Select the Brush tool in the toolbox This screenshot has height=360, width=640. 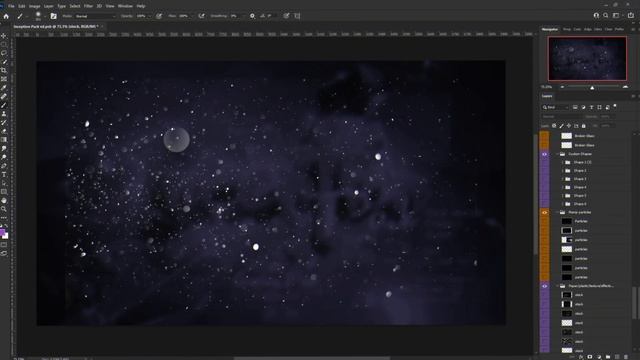[x=4, y=105]
